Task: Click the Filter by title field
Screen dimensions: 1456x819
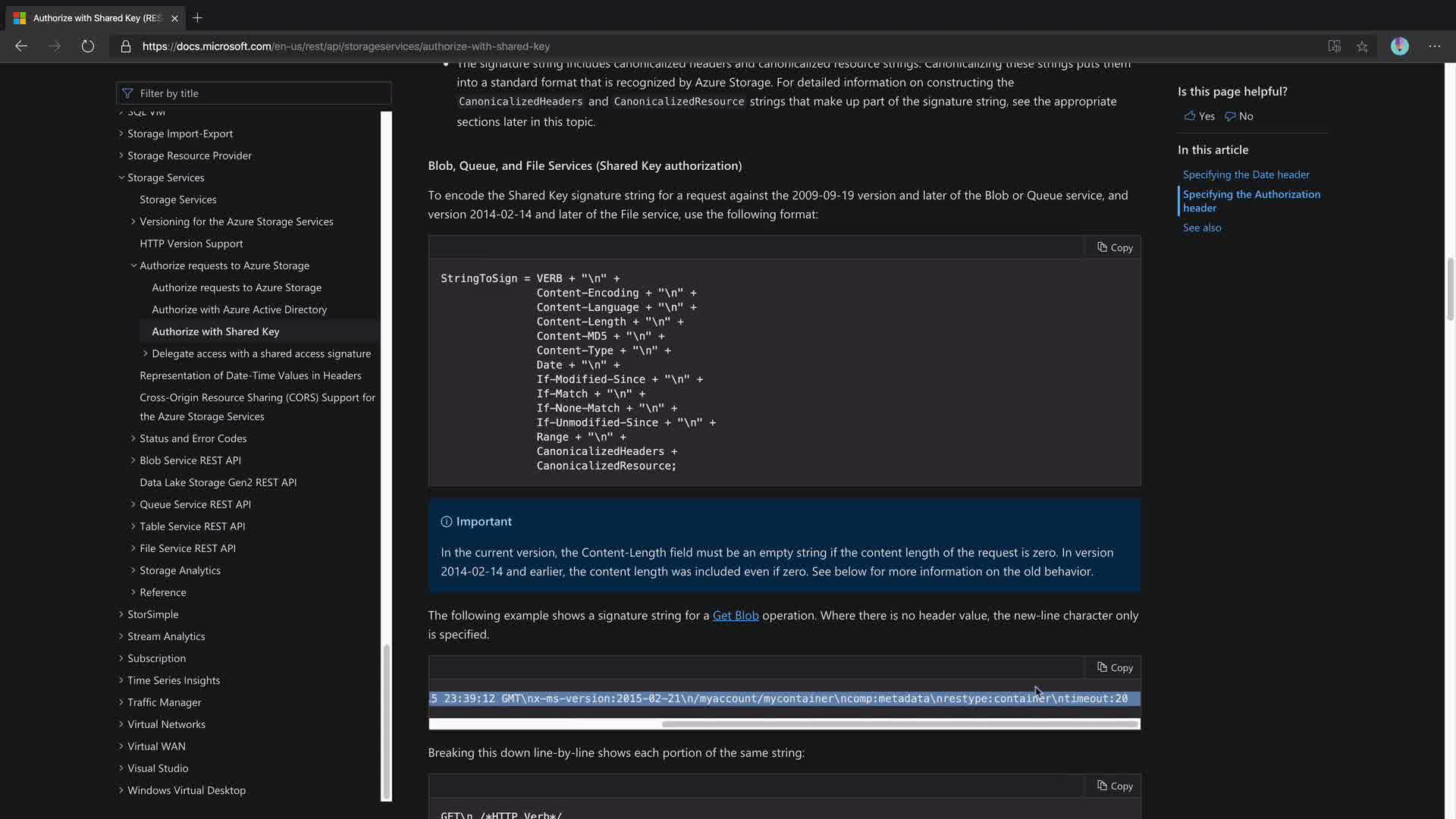Action: click(x=254, y=93)
